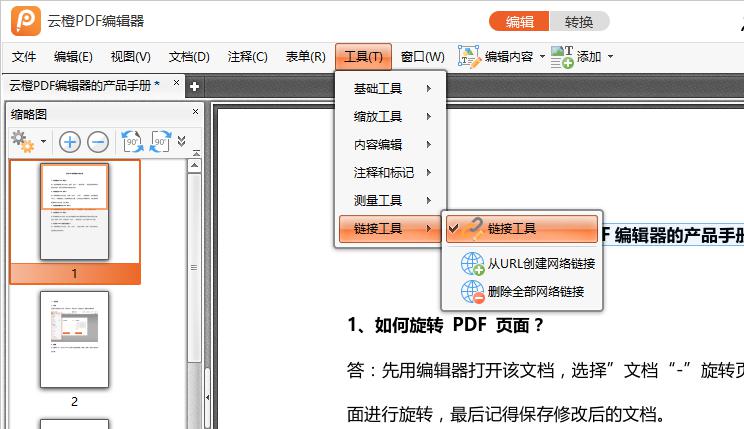Click the 缩略图 panel title
This screenshot has width=744, height=429.
28,114
